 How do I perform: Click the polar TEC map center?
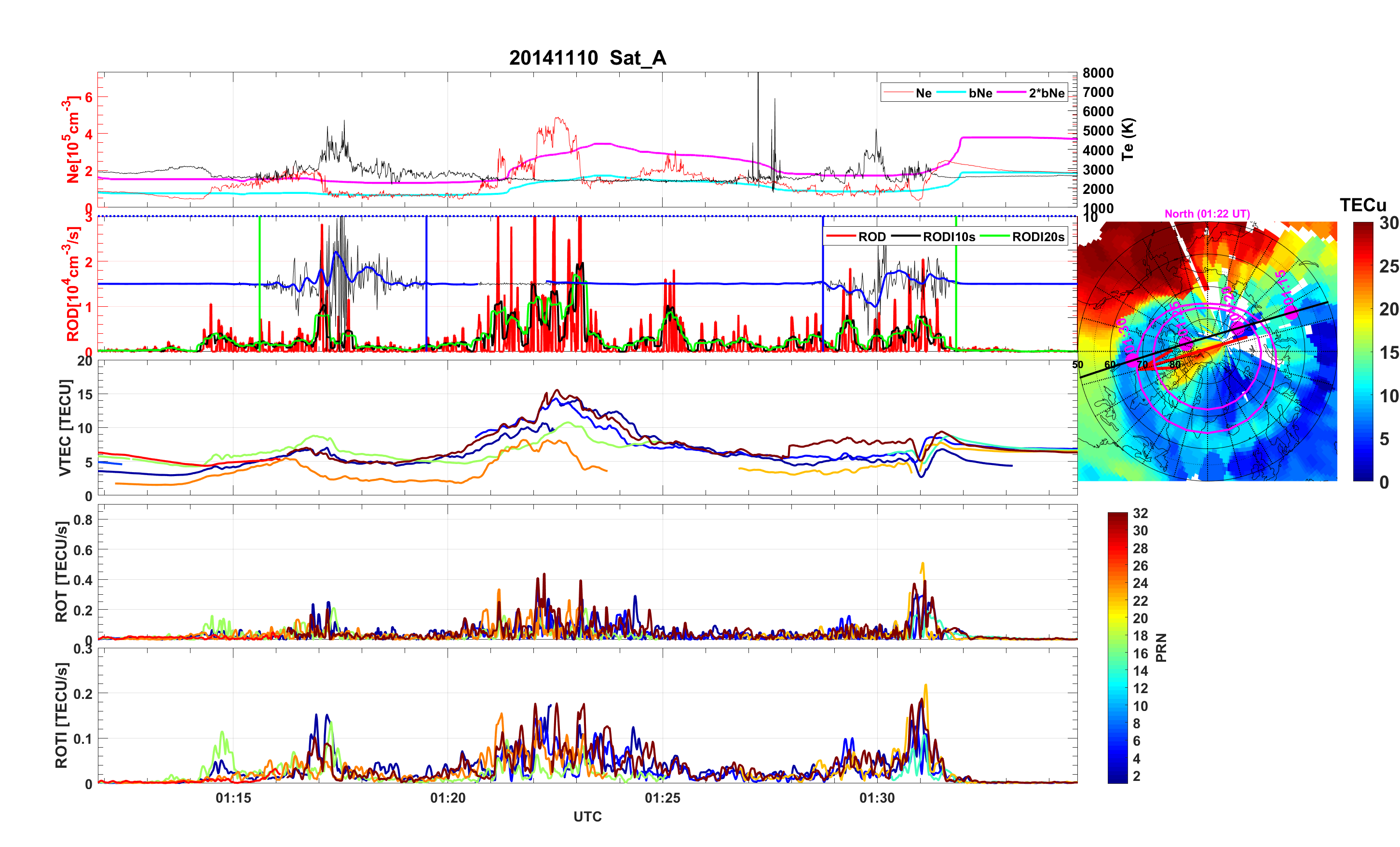click(1207, 351)
